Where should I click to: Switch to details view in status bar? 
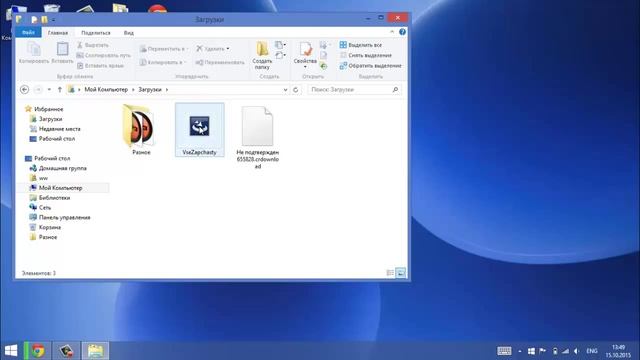pyautogui.click(x=390, y=273)
